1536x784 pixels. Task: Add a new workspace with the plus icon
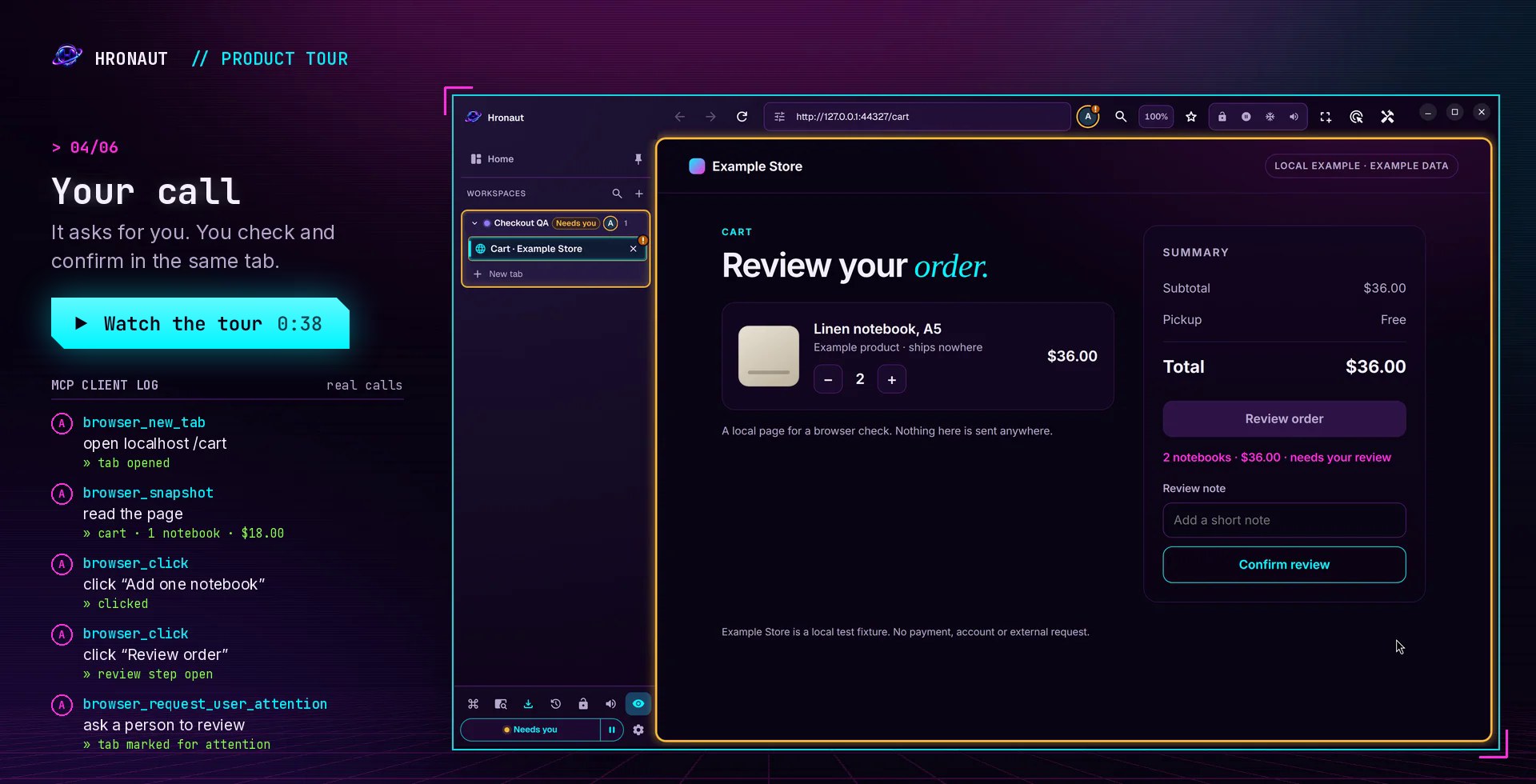[639, 194]
